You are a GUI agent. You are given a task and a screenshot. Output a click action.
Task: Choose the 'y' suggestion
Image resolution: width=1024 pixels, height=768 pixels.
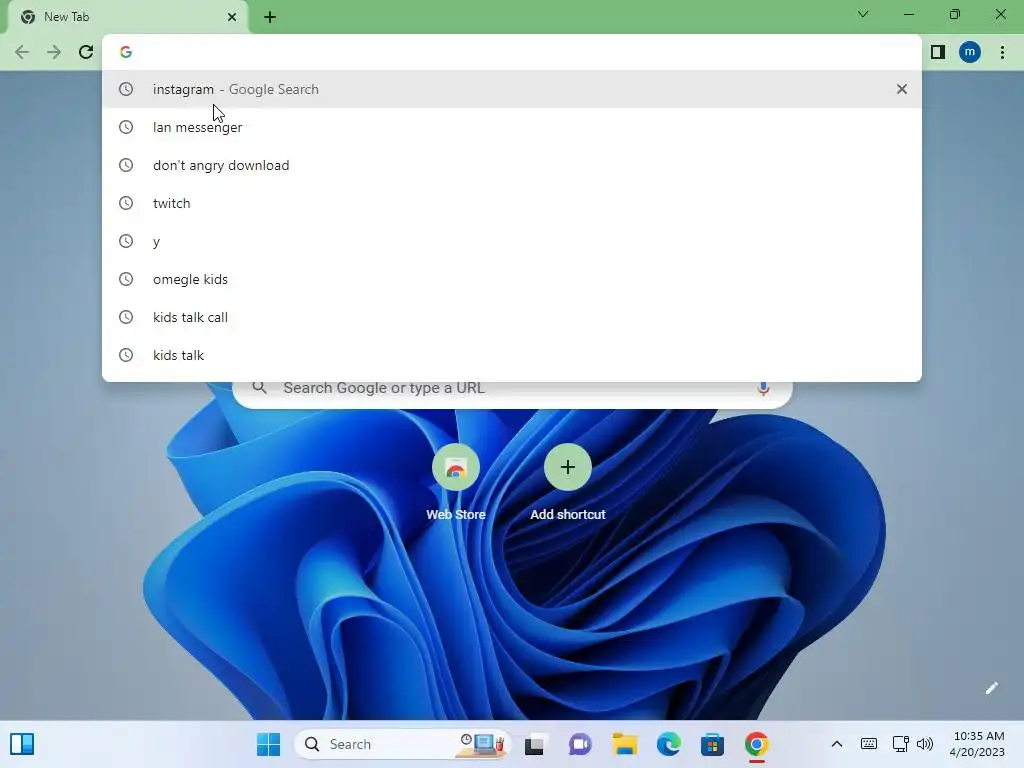point(512,241)
